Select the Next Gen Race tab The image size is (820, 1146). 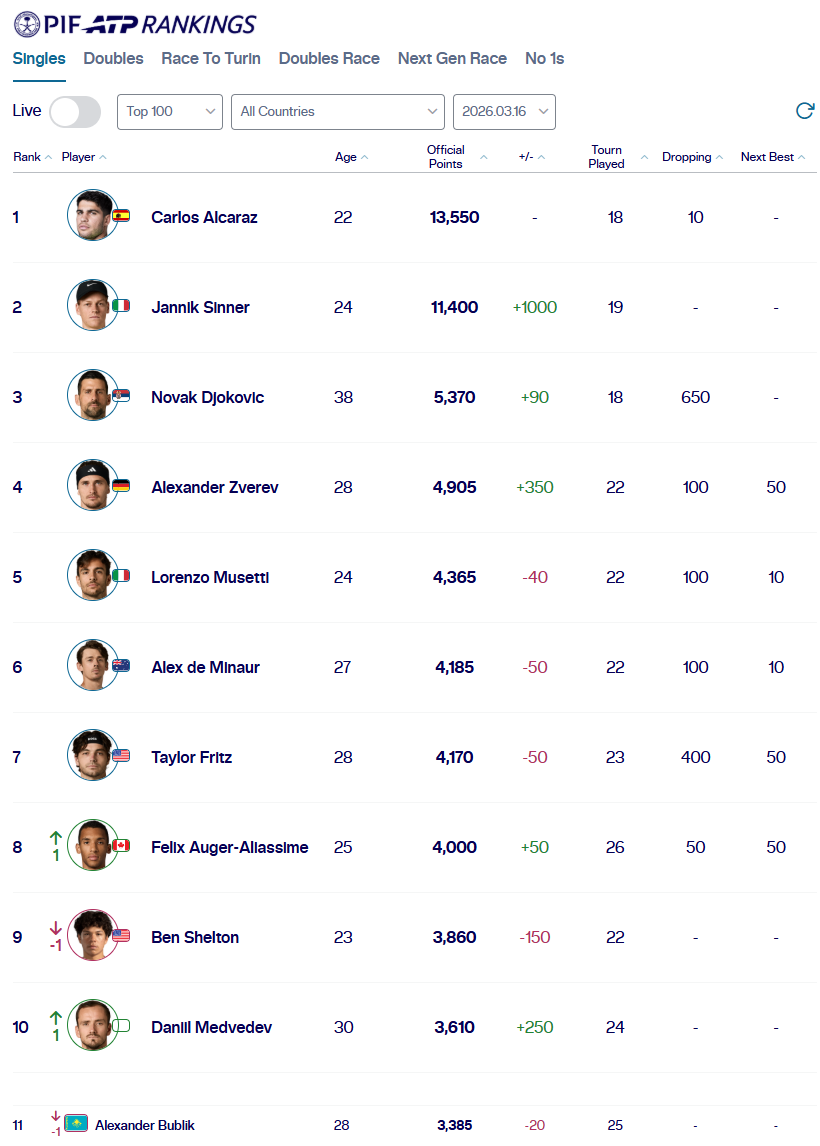452,59
